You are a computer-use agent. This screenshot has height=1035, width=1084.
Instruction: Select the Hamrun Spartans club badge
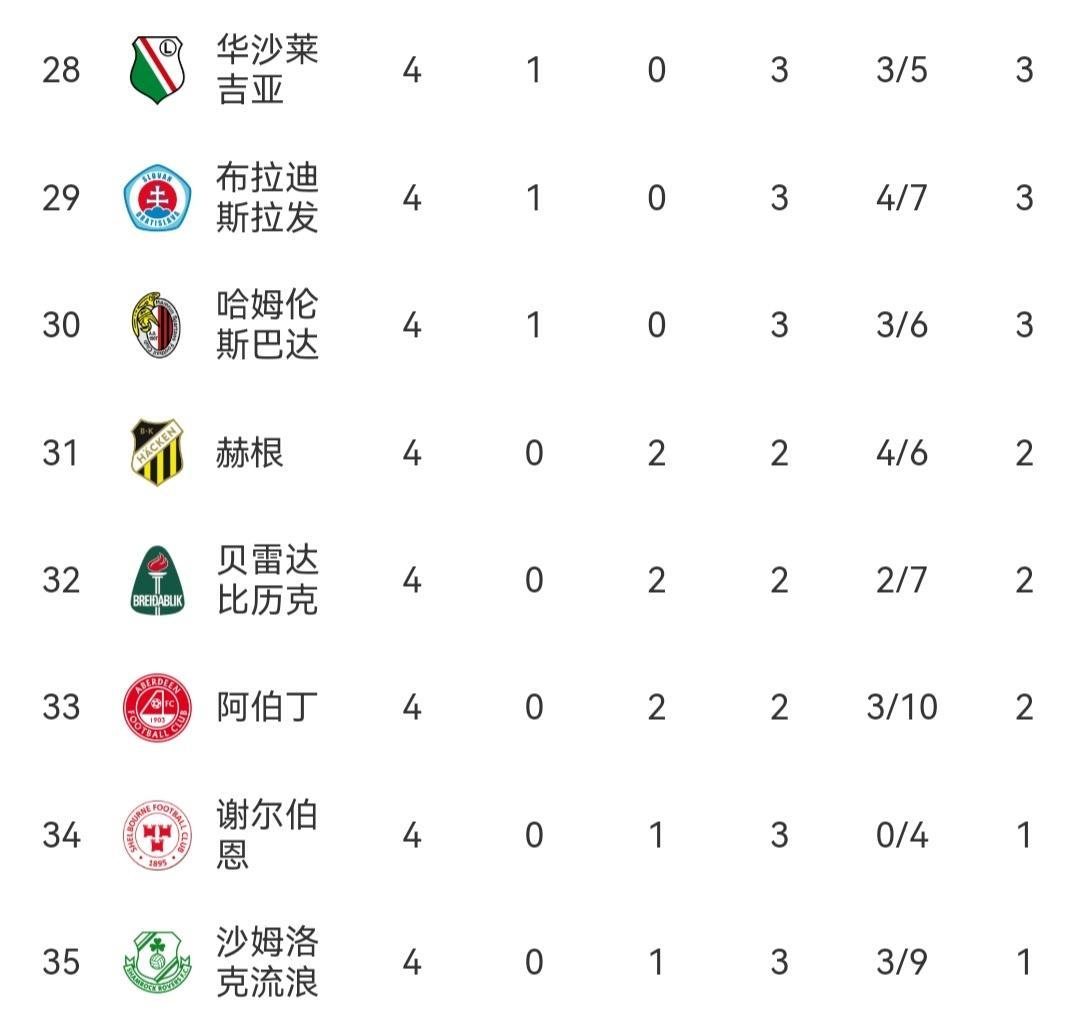[x=158, y=325]
